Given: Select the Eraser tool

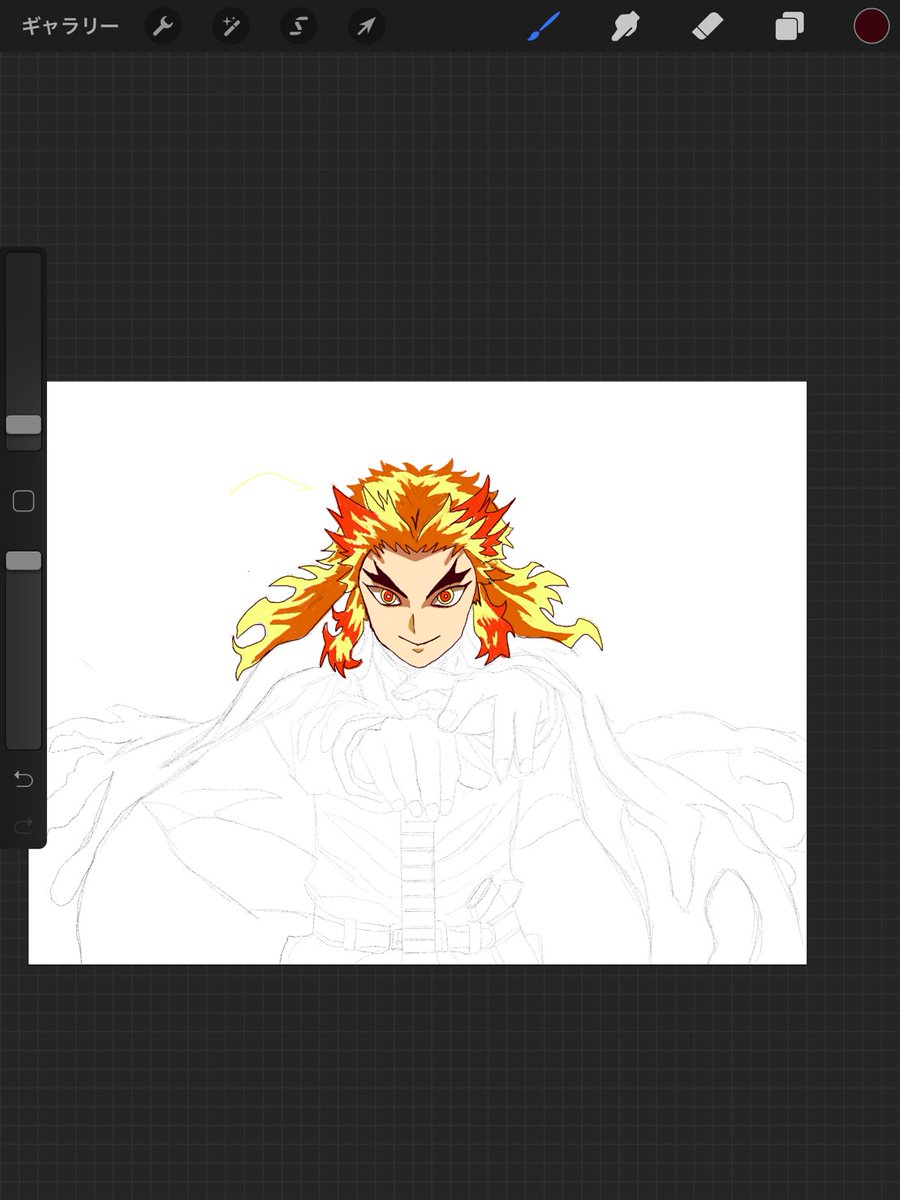Looking at the screenshot, I should click(707, 26).
